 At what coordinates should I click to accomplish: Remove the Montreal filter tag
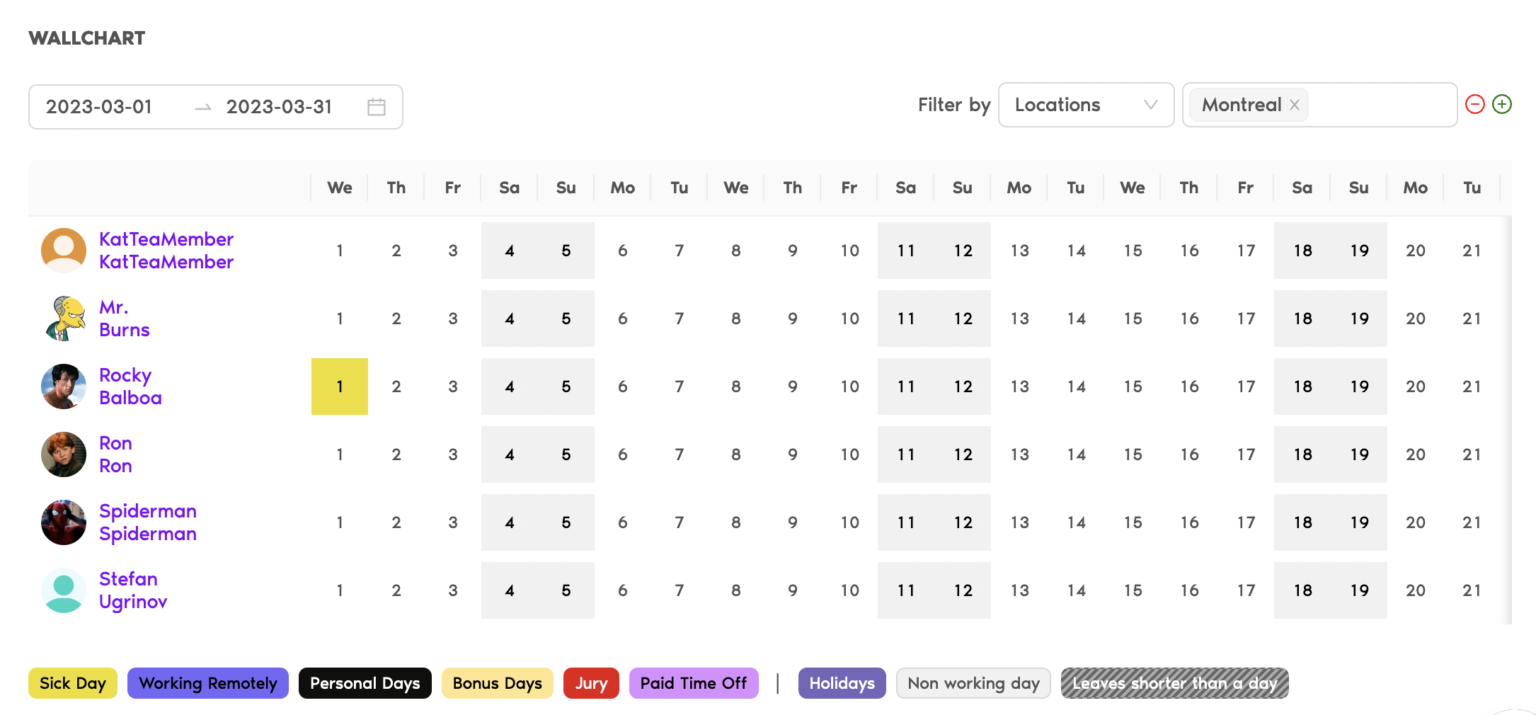click(1294, 105)
